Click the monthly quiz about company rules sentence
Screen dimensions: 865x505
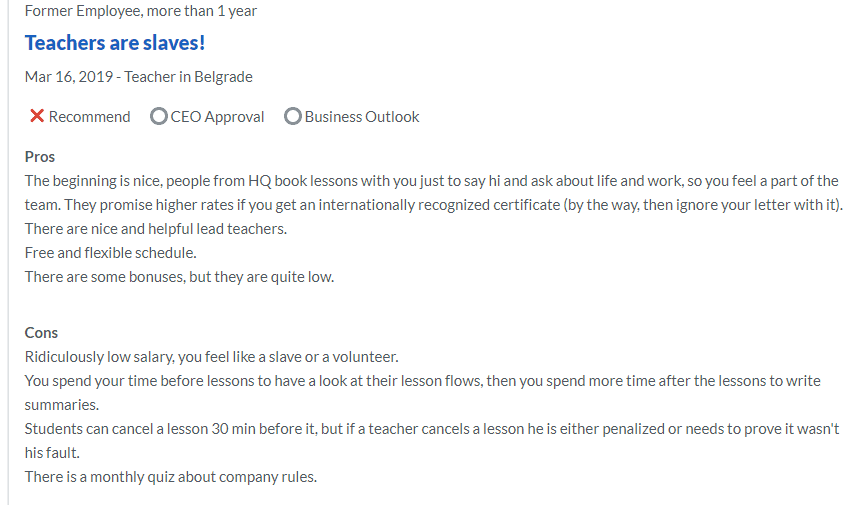[170, 476]
